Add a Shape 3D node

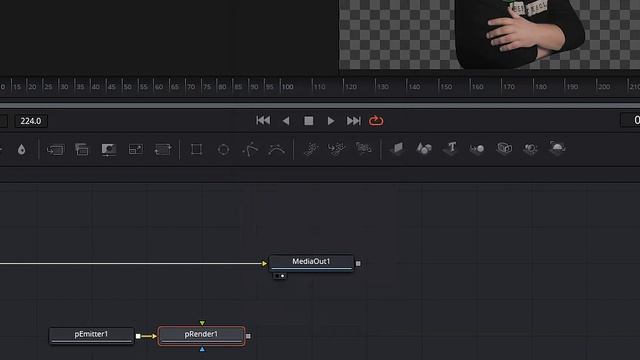(424, 148)
